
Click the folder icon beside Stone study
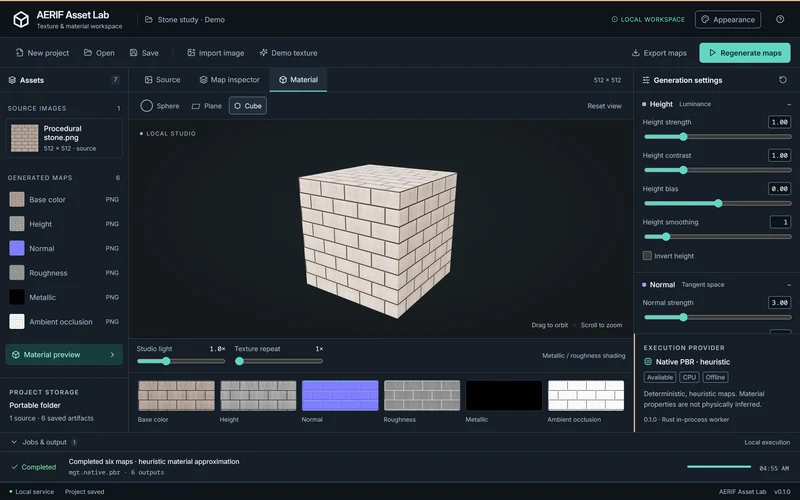pyautogui.click(x=148, y=19)
